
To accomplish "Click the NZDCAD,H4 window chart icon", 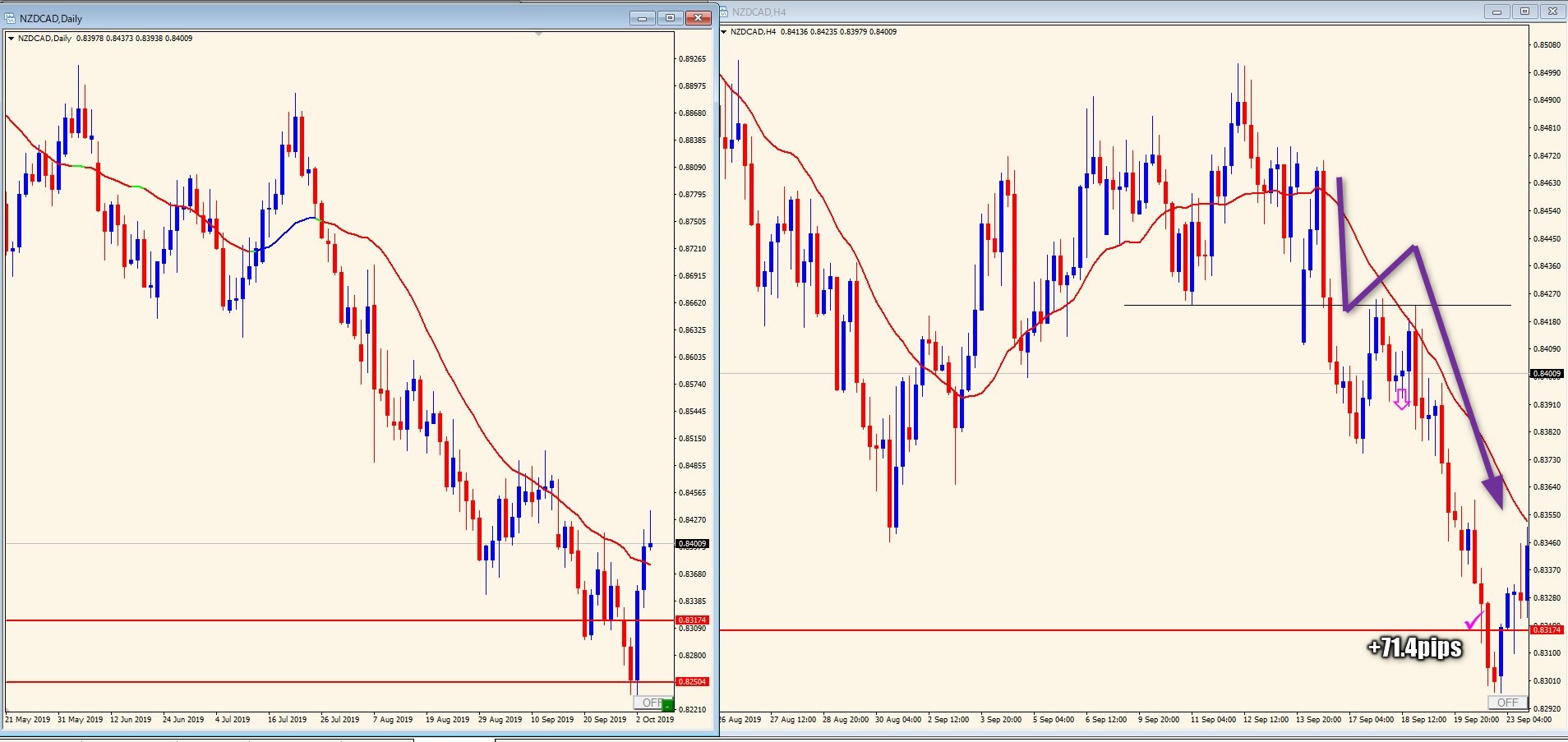I will pyautogui.click(x=724, y=12).
